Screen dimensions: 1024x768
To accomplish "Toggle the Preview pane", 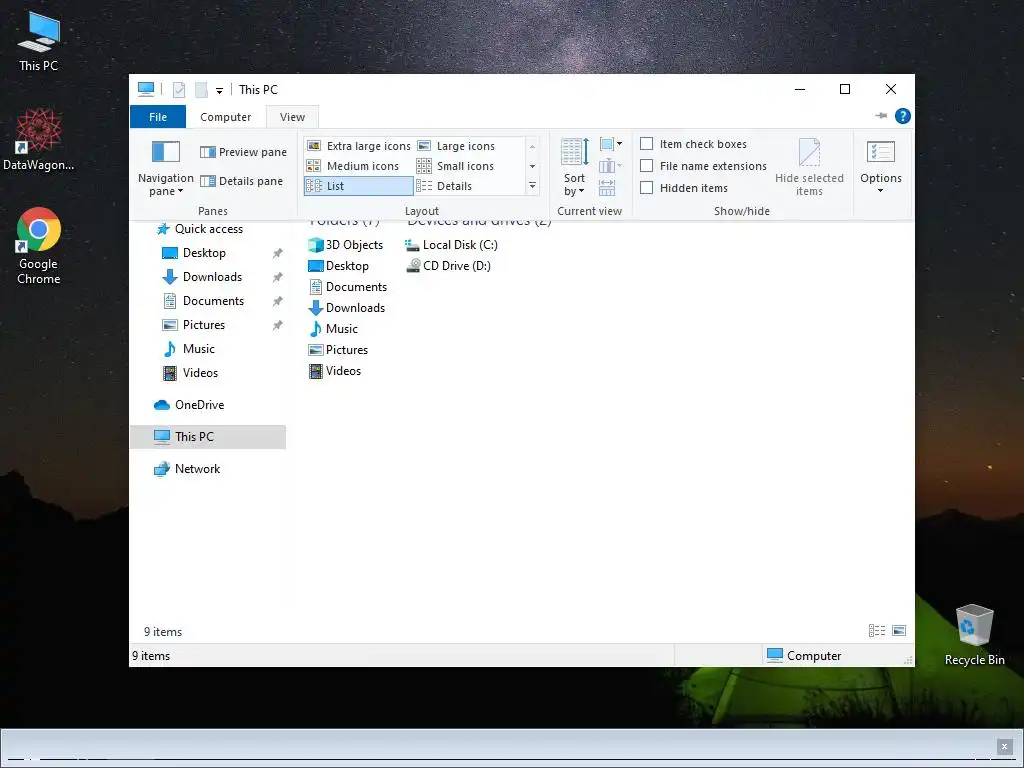I will [243, 152].
